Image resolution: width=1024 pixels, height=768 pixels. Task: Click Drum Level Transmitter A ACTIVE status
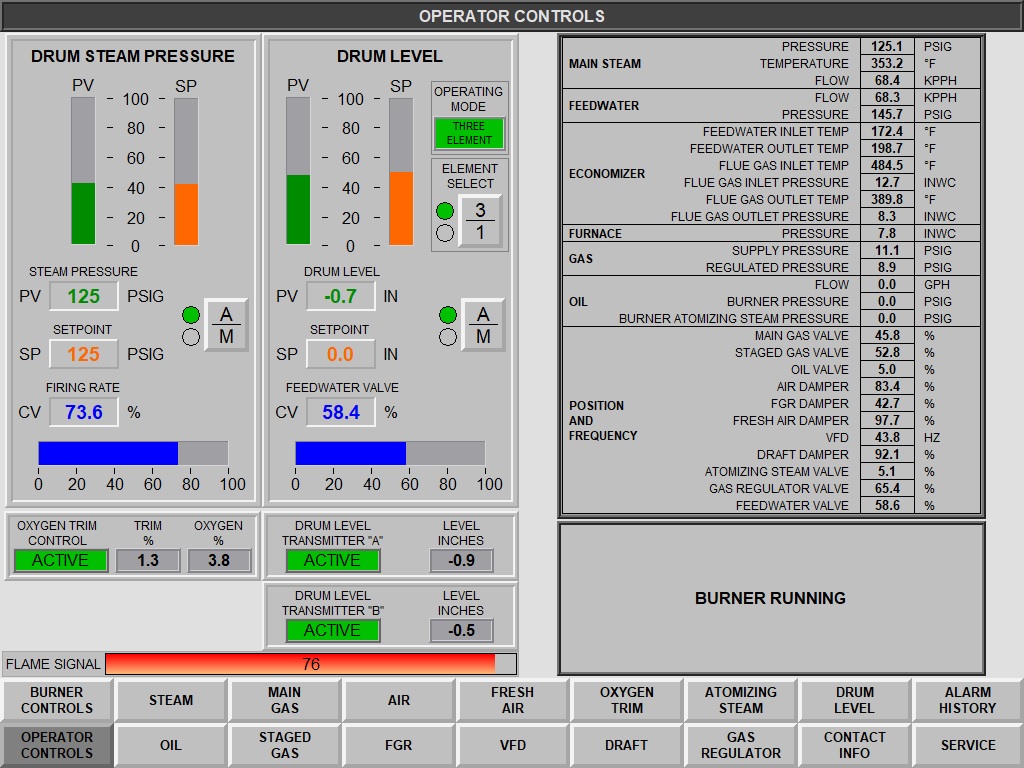[332, 560]
